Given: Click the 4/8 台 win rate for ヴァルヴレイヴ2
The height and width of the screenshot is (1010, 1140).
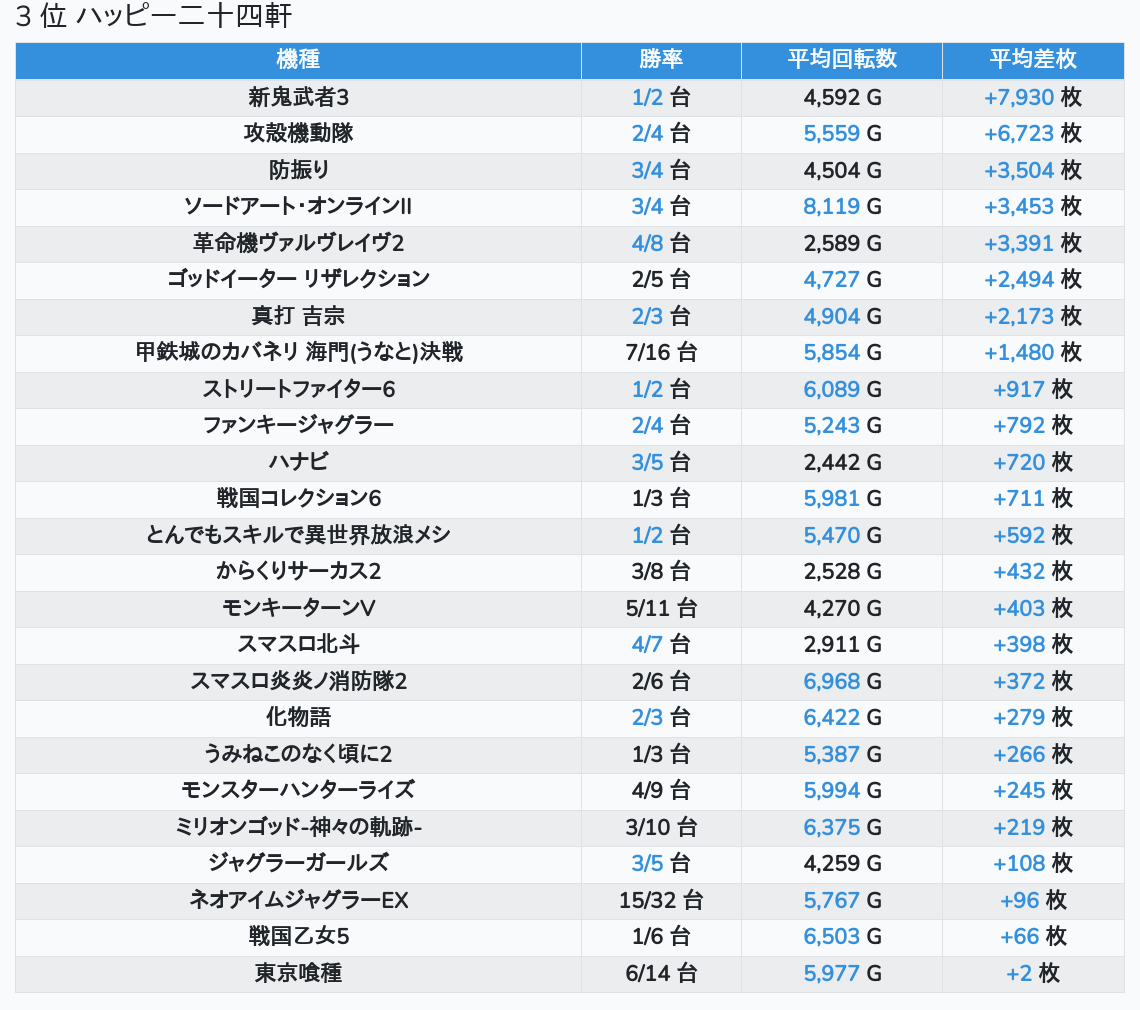Looking at the screenshot, I should 661,243.
